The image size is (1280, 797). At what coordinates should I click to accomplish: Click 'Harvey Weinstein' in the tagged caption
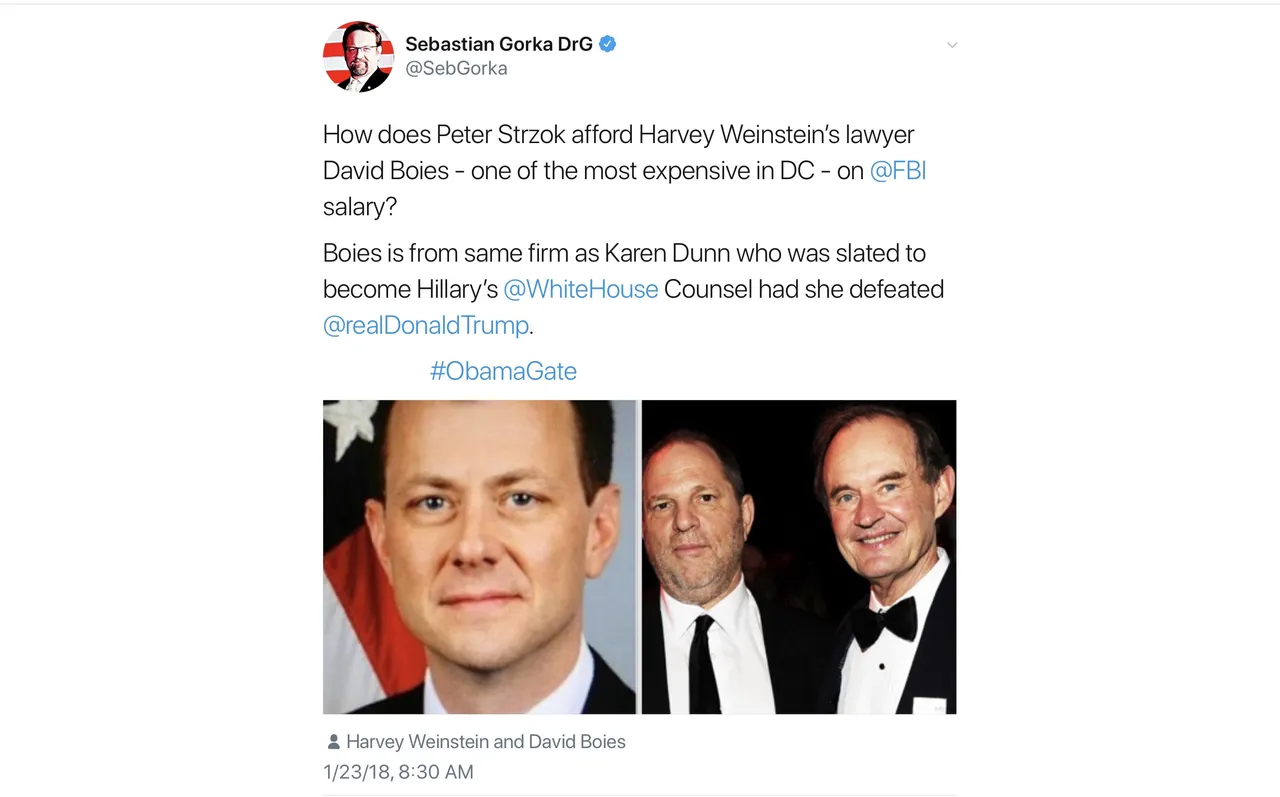pyautogui.click(x=417, y=742)
